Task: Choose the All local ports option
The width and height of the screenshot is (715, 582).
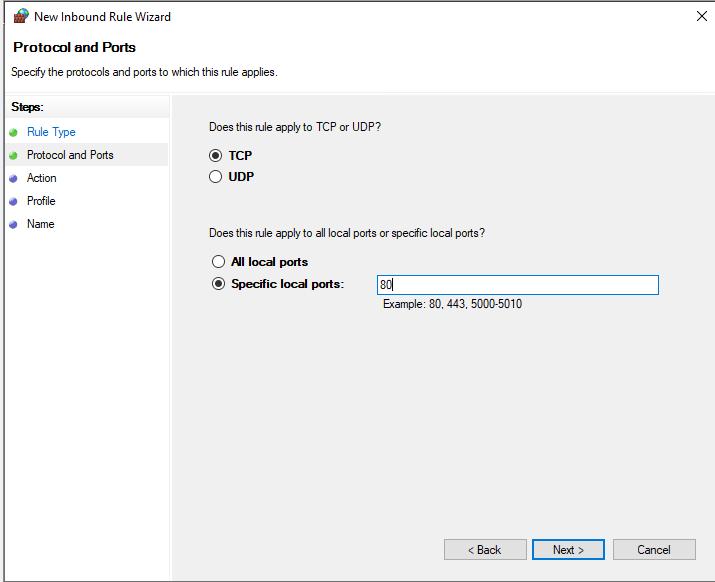Action: [x=218, y=261]
